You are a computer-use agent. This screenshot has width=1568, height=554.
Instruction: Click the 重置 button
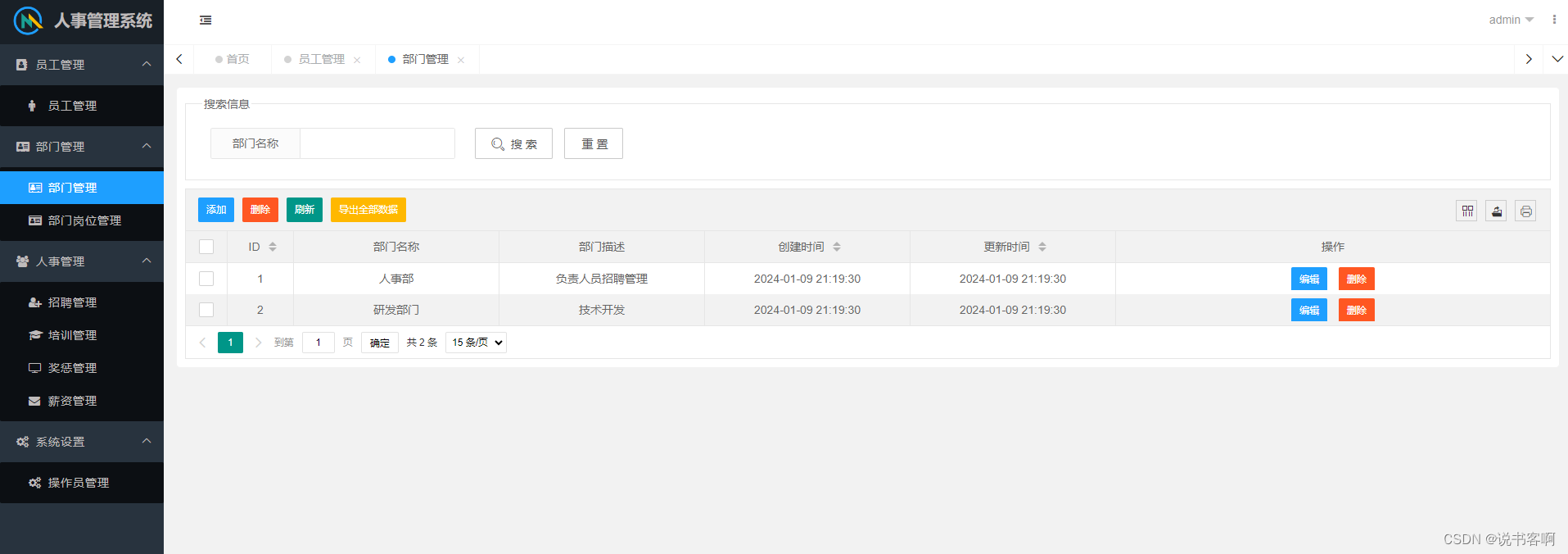pyautogui.click(x=594, y=143)
